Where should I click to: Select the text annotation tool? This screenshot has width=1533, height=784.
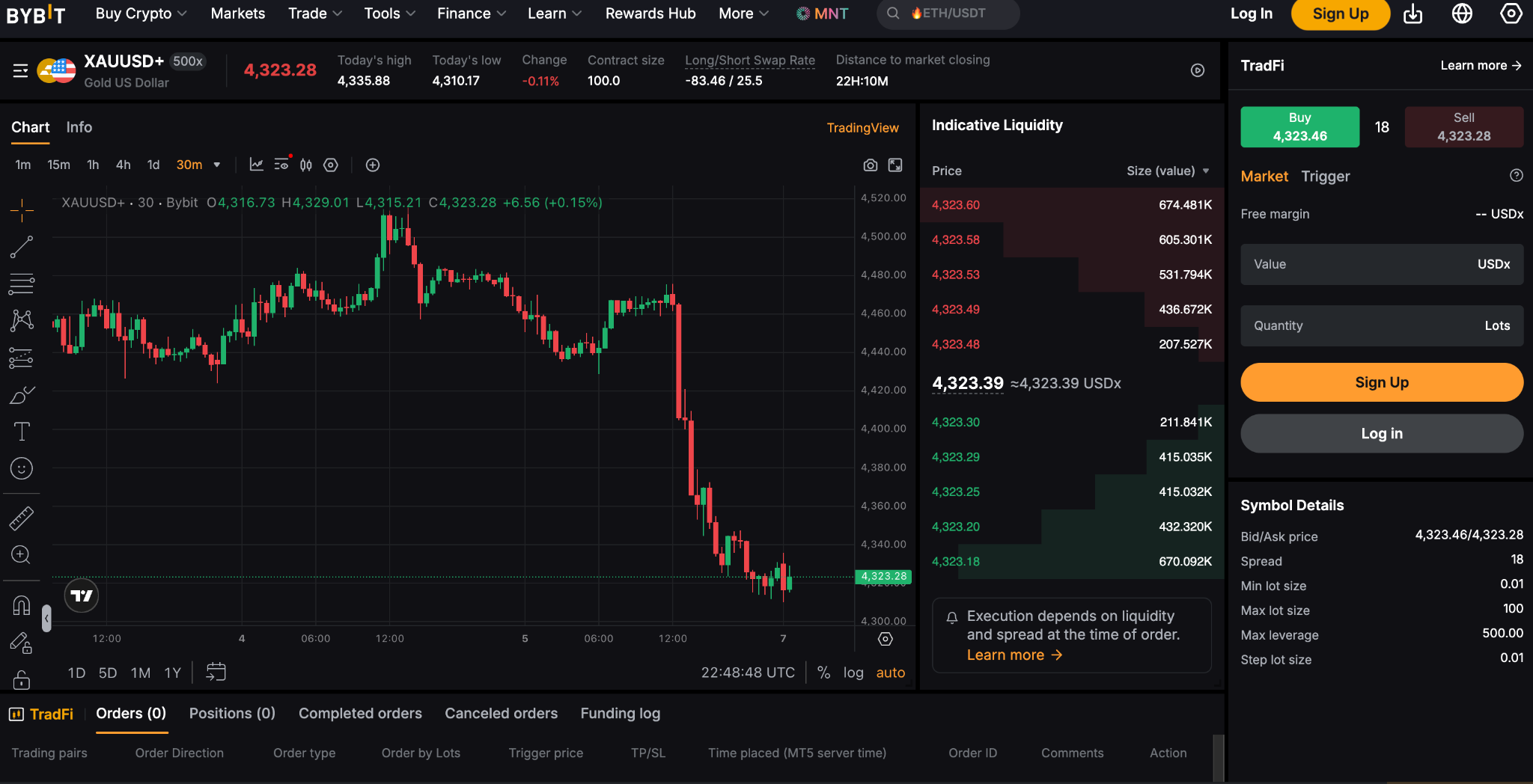22,432
